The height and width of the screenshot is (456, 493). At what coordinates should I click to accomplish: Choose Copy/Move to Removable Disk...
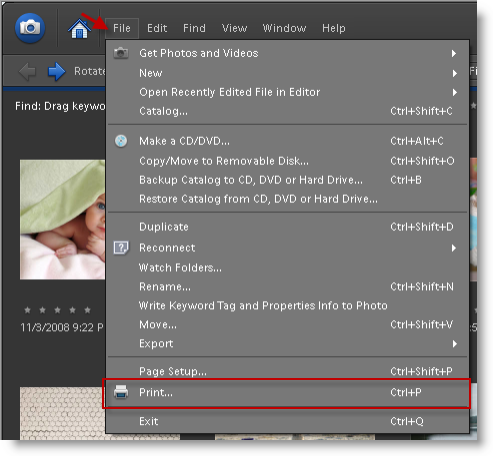point(287,161)
